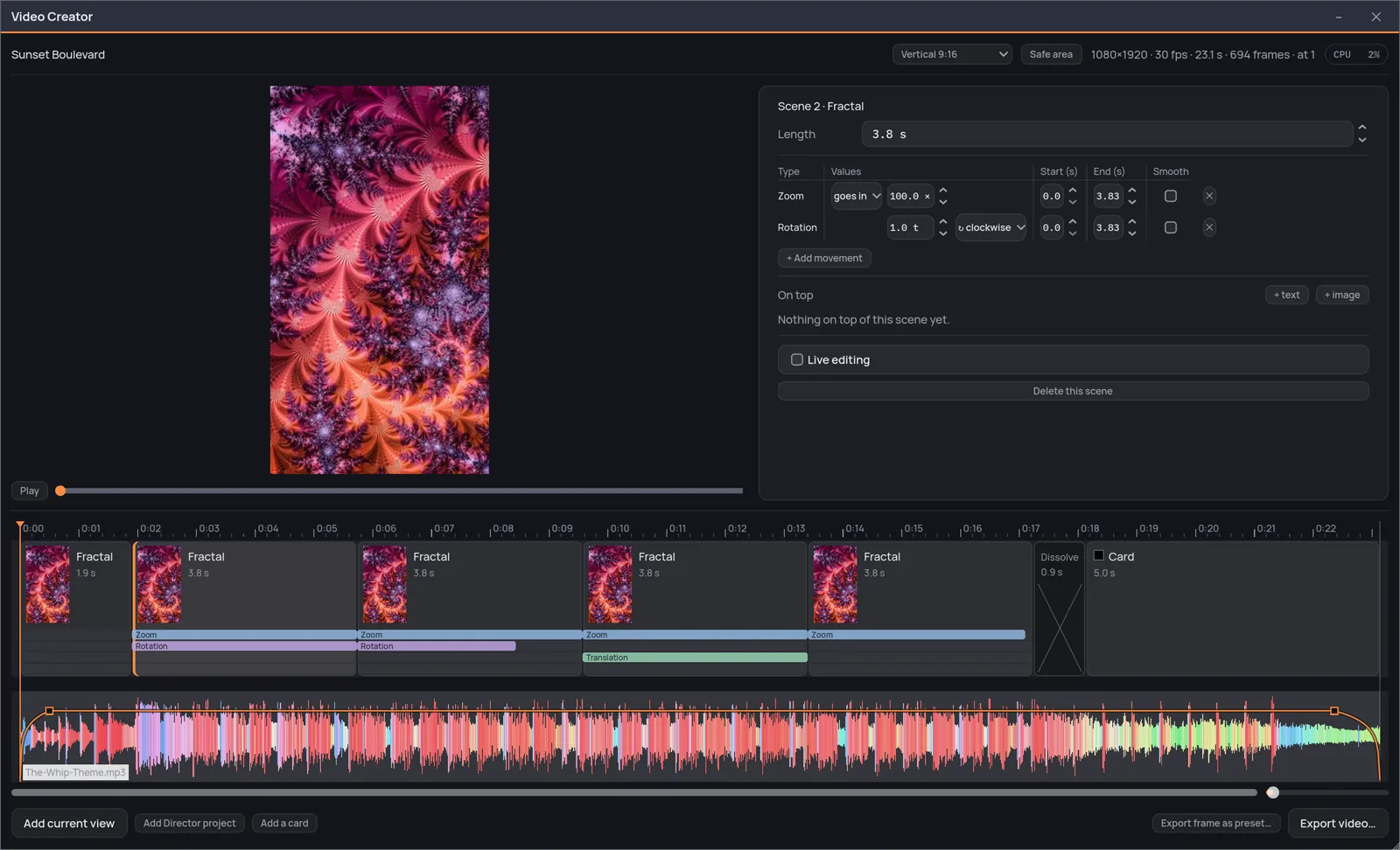The image size is (1400, 850).
Task: Click Add movement button
Action: (x=824, y=258)
